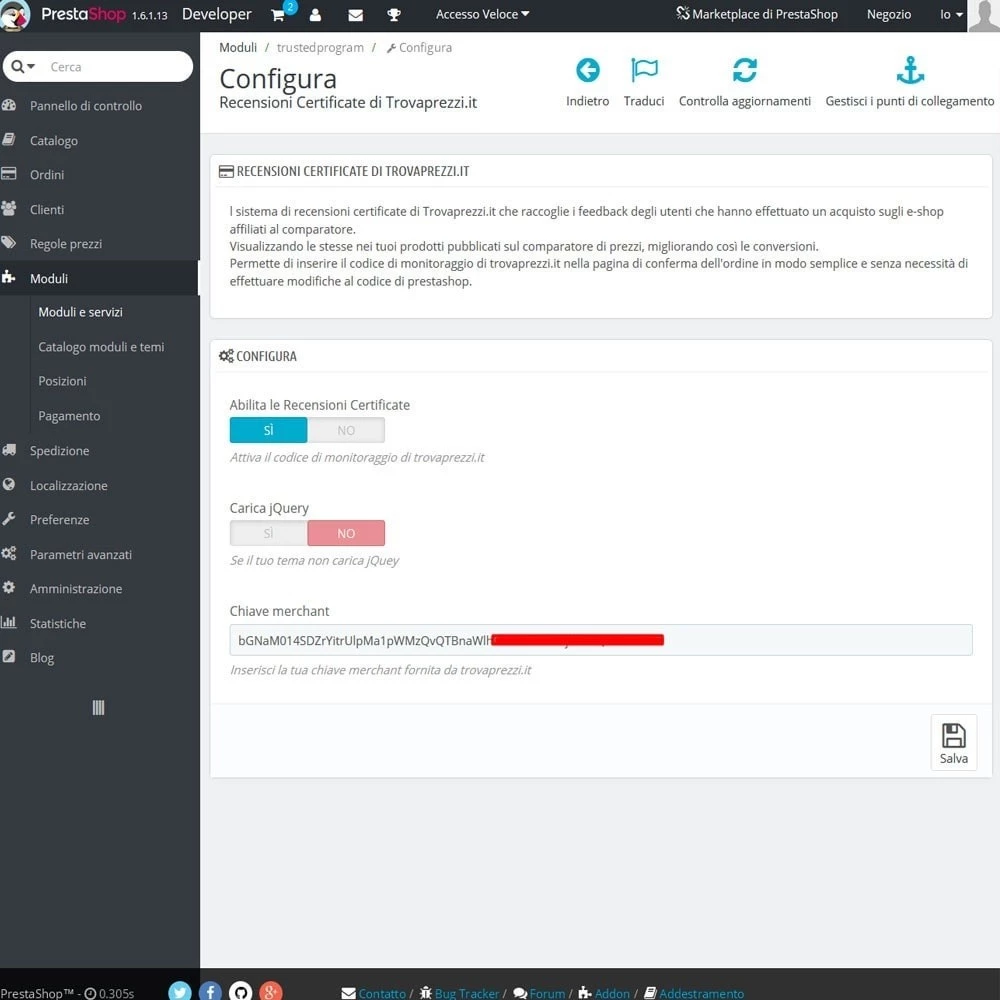Set Carica jQuery to SÌ
Viewport: 1000px width, 1000px height.
268,533
